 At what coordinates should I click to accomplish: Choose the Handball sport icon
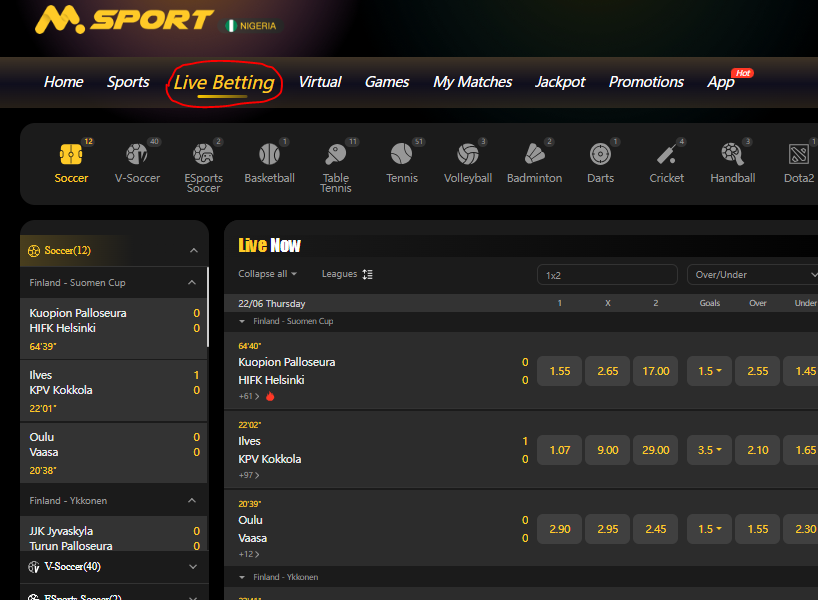(732, 163)
